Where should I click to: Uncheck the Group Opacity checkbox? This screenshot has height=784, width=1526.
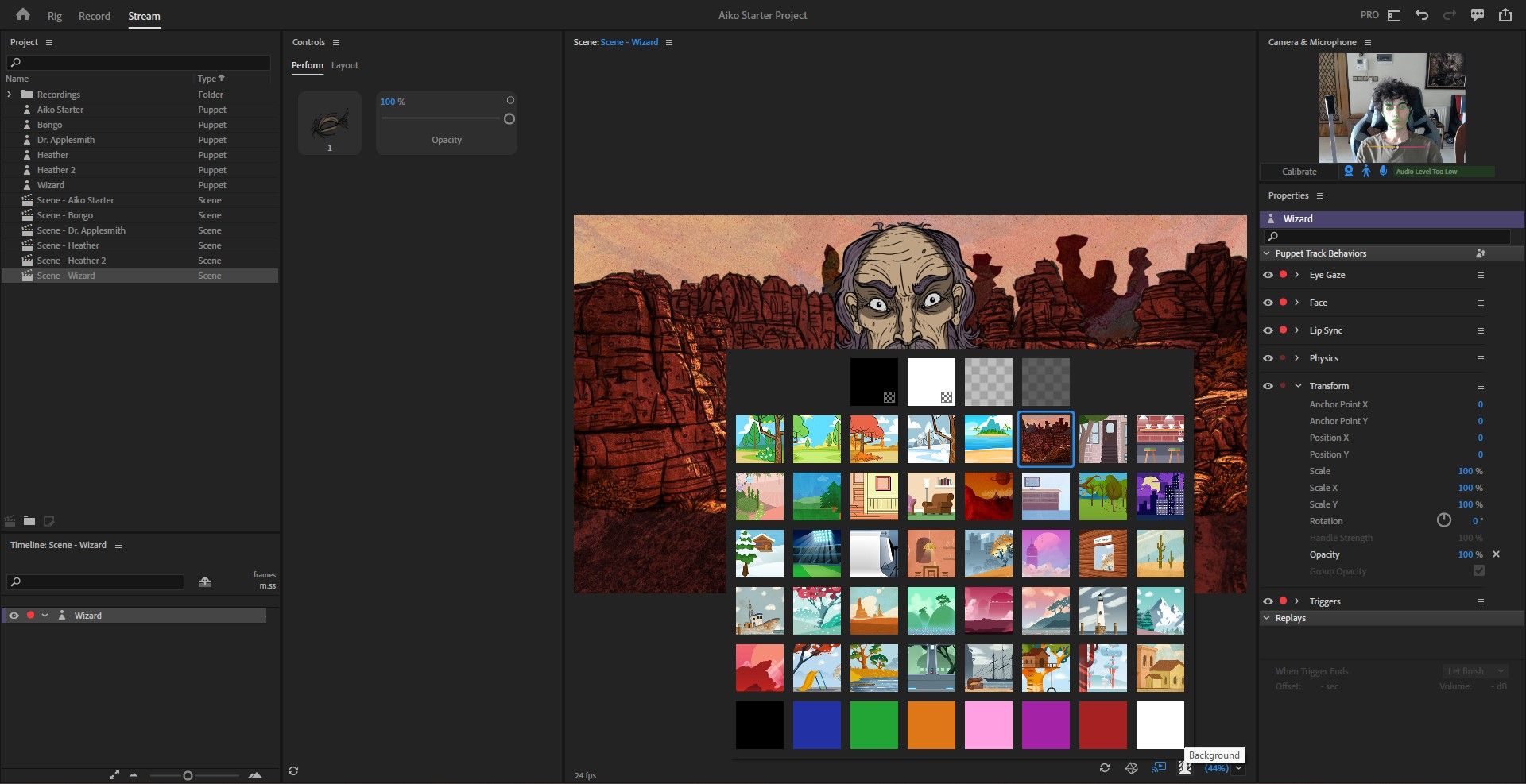pyautogui.click(x=1478, y=570)
